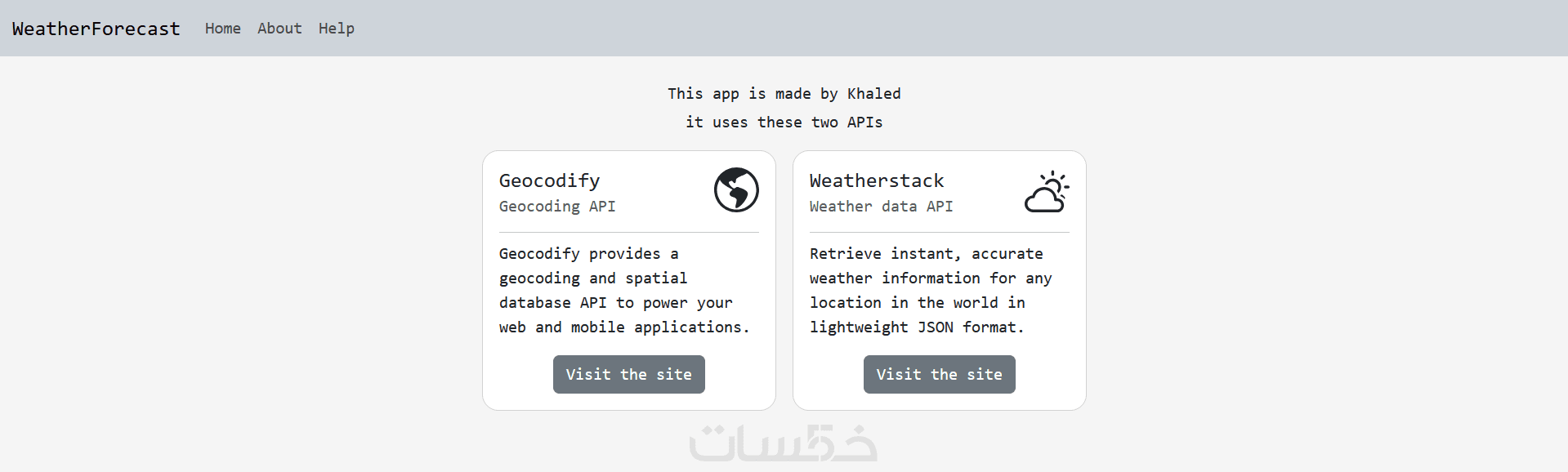Open the Help menu item
The width and height of the screenshot is (1568, 472).
336,29
